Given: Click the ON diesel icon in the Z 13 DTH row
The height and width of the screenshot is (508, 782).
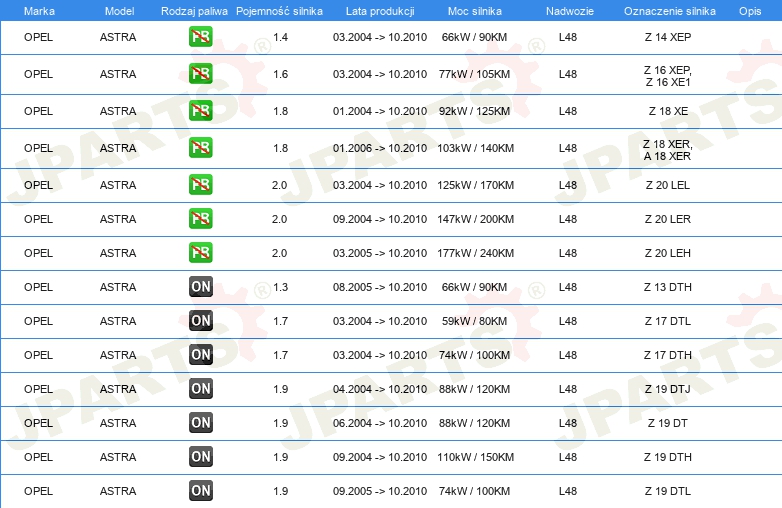Looking at the screenshot, I should click(x=200, y=287).
